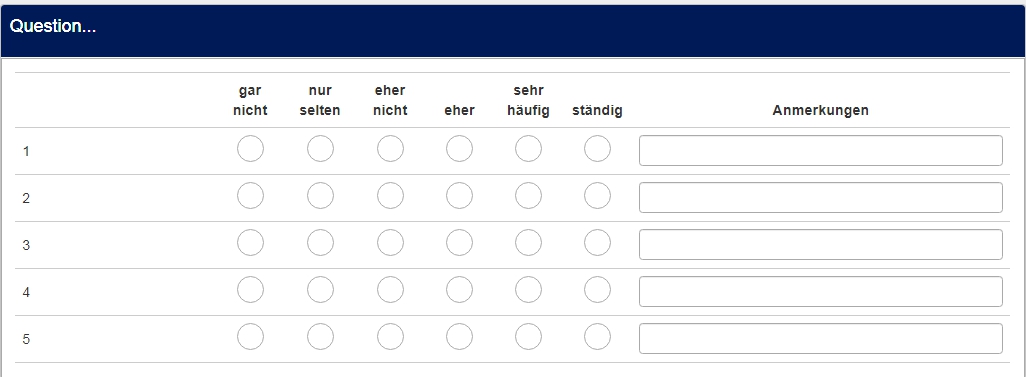Screen dimensions: 1026x377
Task: Select 'eher nicht' for row 2
Action: point(390,196)
